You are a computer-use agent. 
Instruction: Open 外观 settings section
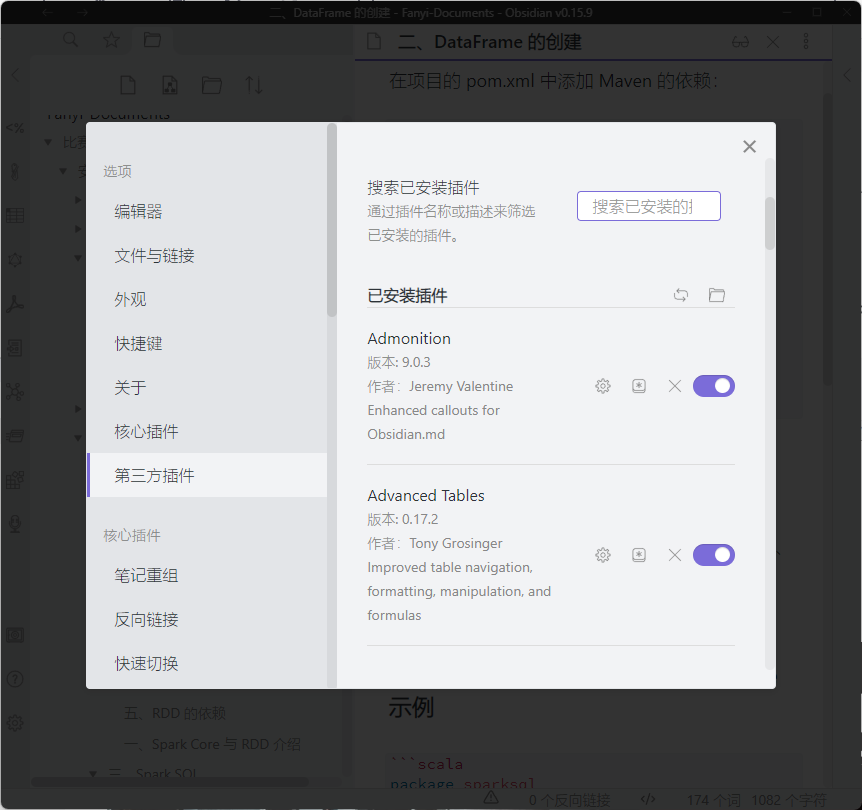(207, 300)
